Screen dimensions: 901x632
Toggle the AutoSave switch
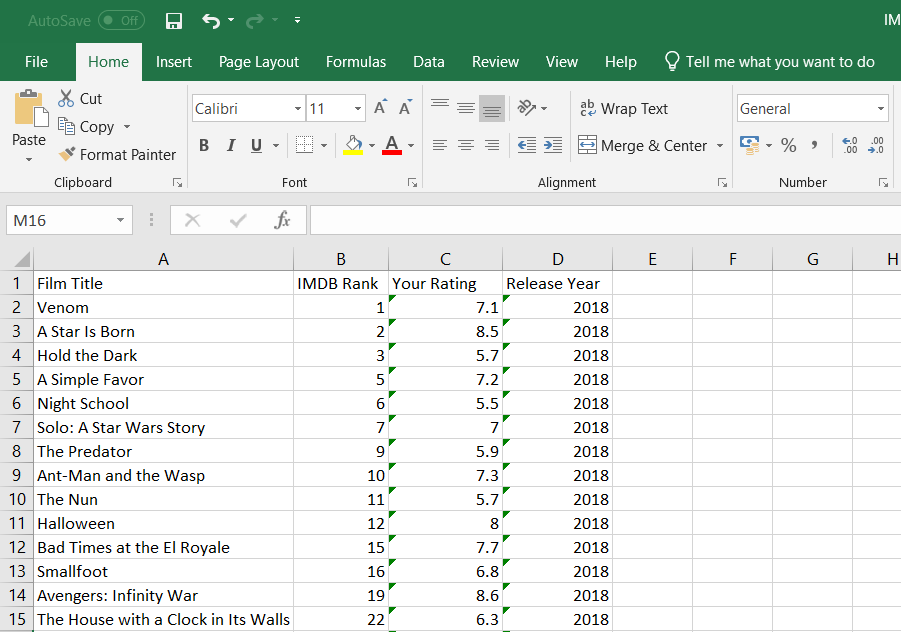tap(121, 21)
